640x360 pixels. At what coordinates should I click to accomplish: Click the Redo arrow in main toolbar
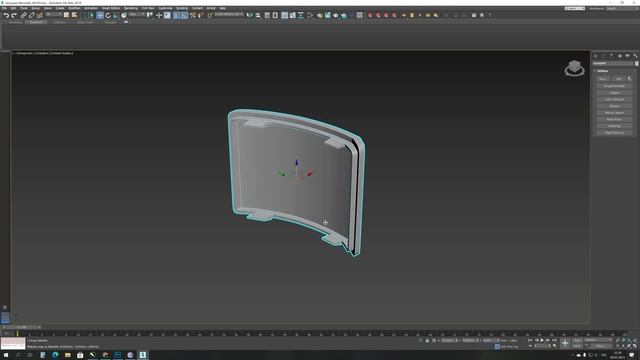point(14,15)
